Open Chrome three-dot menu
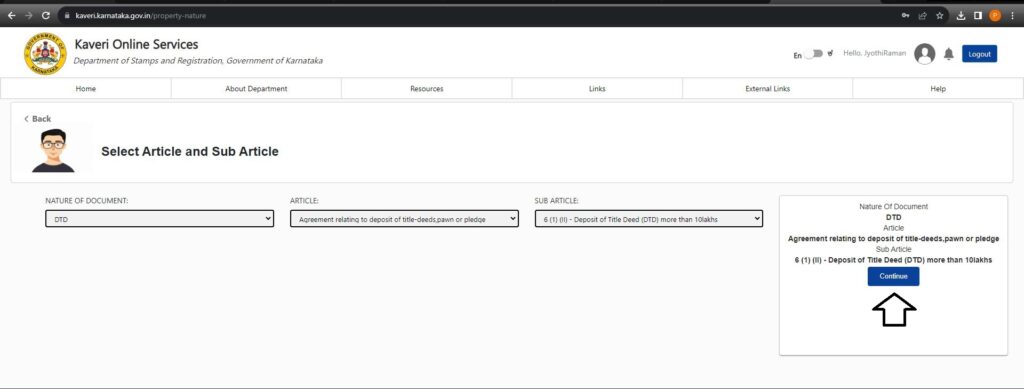Screen dimensions: 1024x389 [1013, 16]
